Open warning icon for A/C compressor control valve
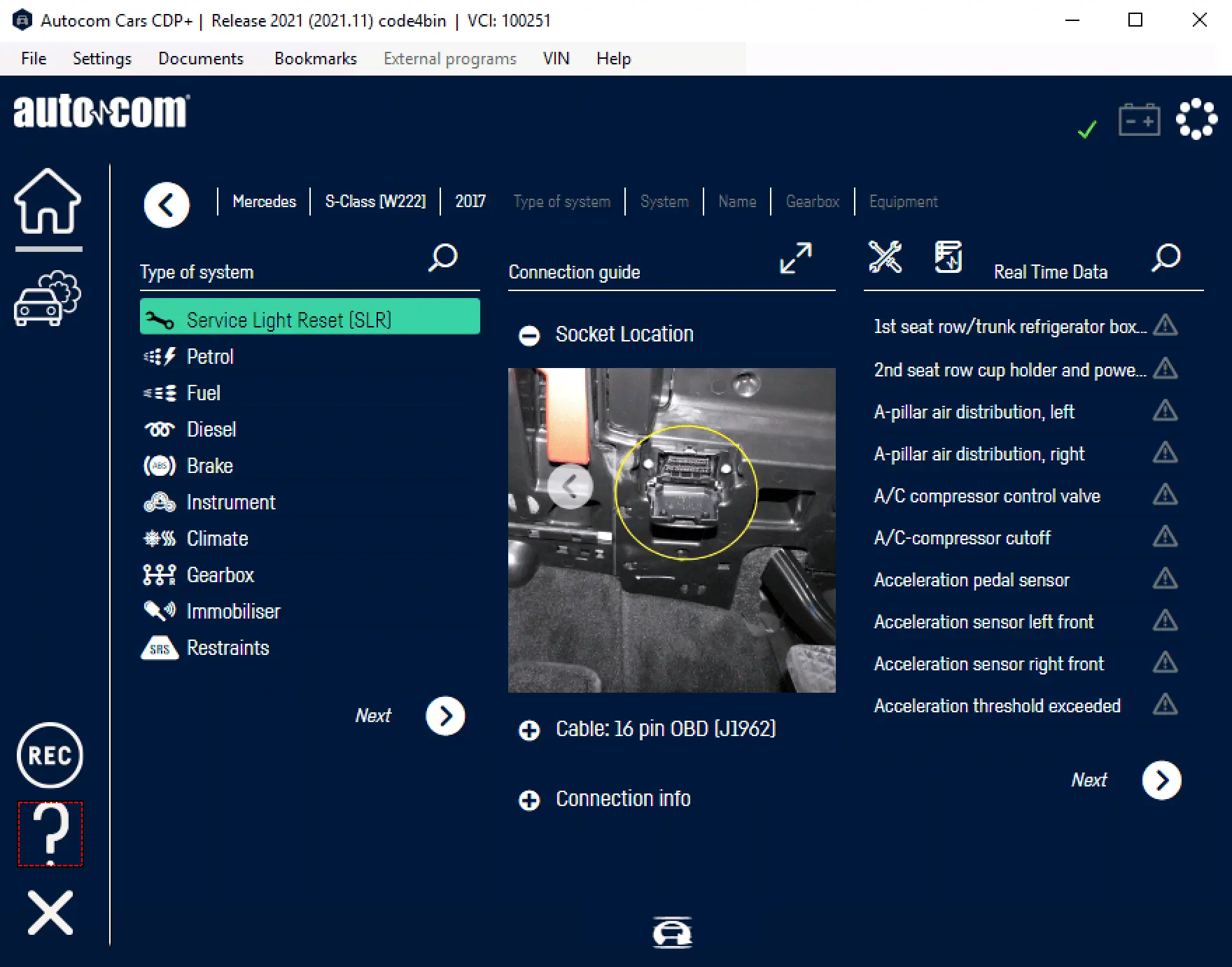Image resolution: width=1232 pixels, height=967 pixels. 1165,495
